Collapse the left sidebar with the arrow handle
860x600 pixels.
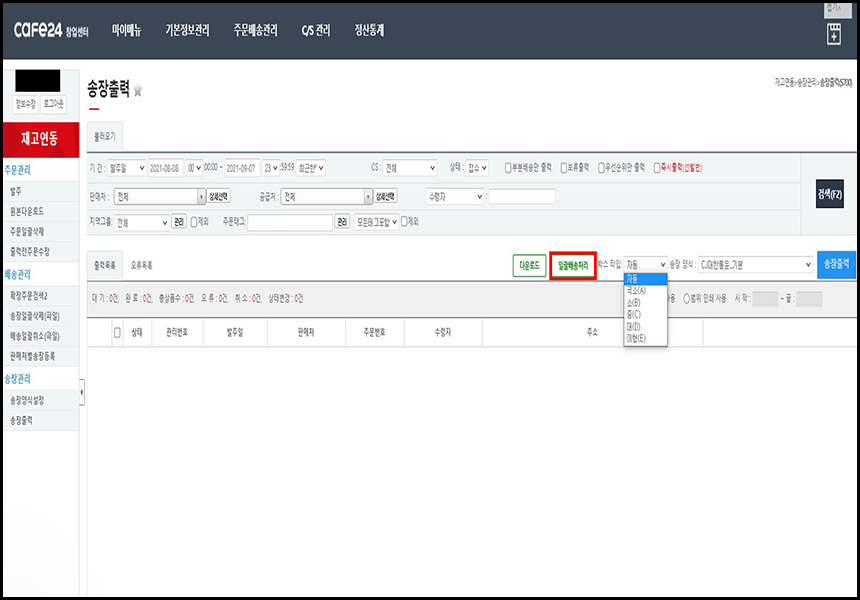coord(82,392)
